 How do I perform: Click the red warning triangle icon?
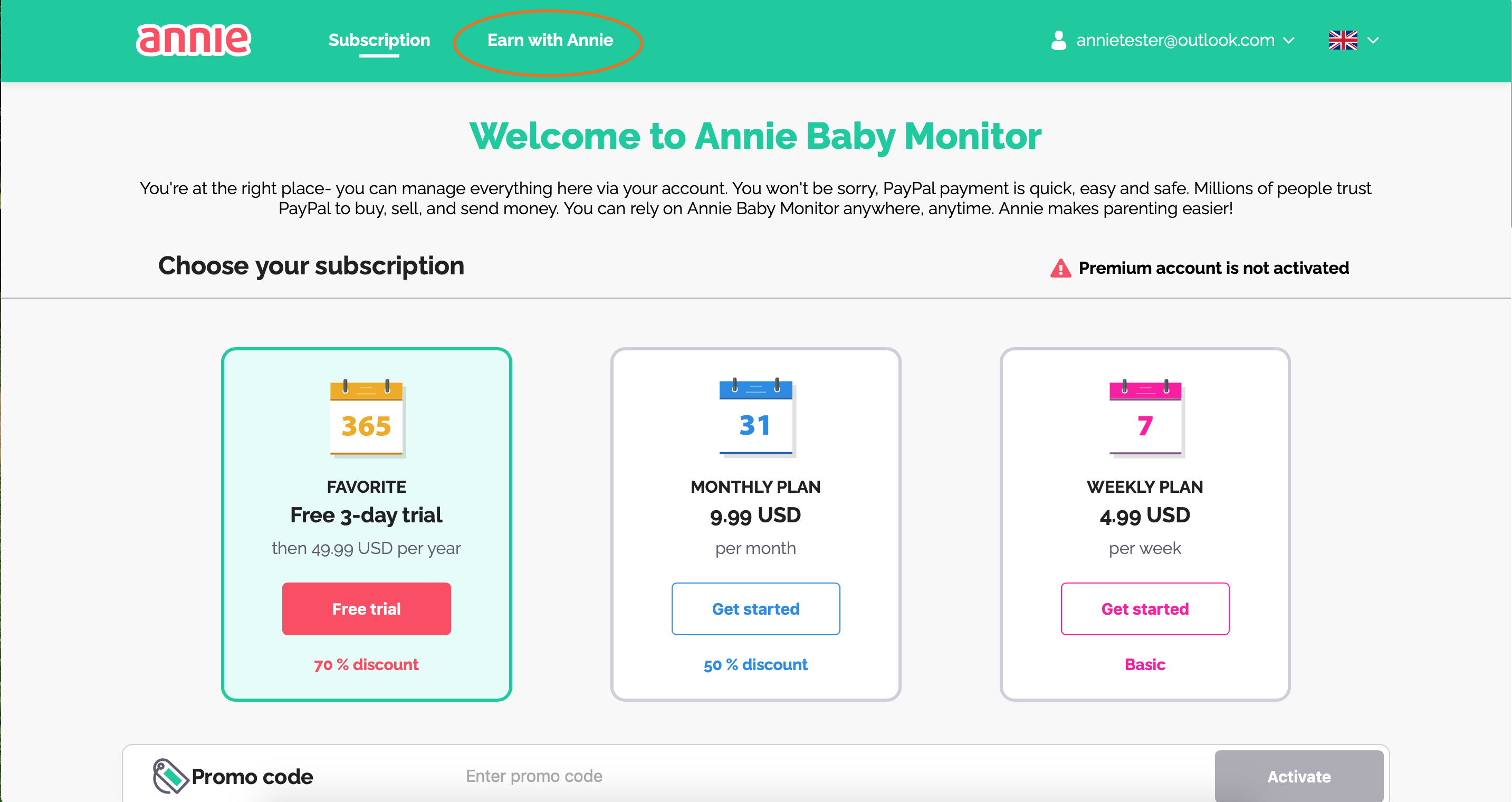coord(1060,269)
